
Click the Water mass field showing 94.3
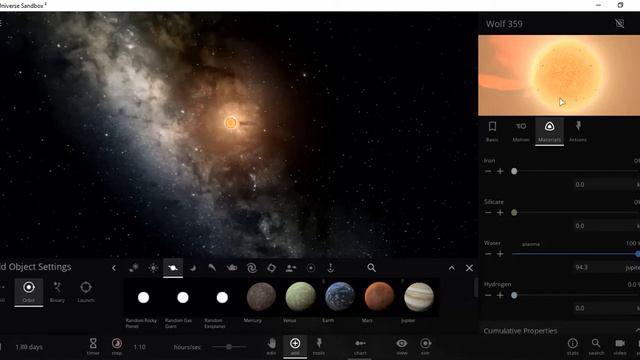[598, 267]
